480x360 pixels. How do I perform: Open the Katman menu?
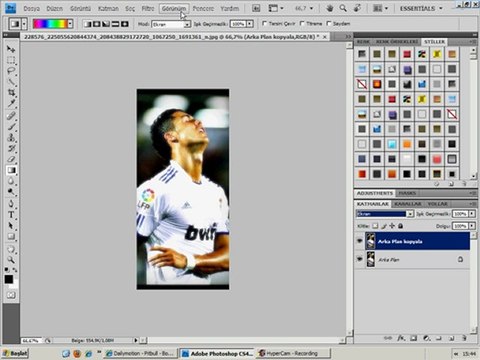point(108,8)
